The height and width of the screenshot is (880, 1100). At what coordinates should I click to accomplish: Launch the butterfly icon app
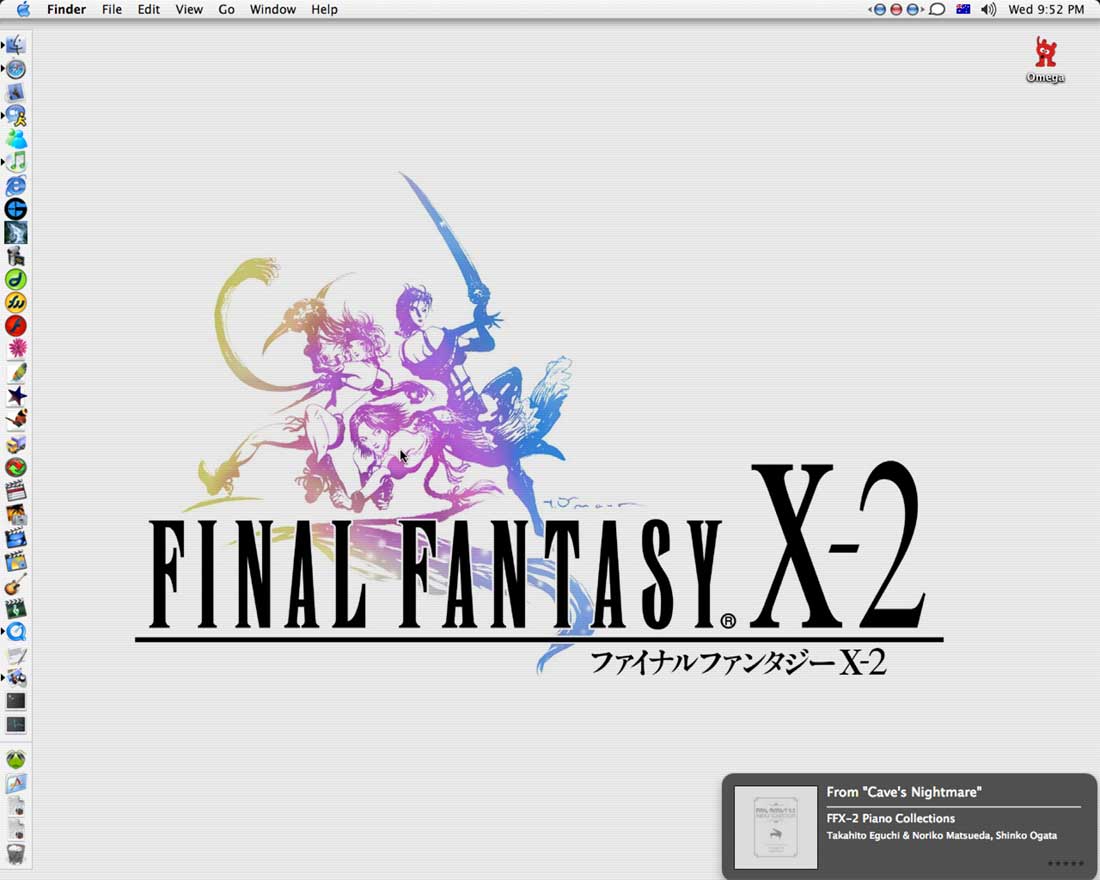click(x=15, y=420)
